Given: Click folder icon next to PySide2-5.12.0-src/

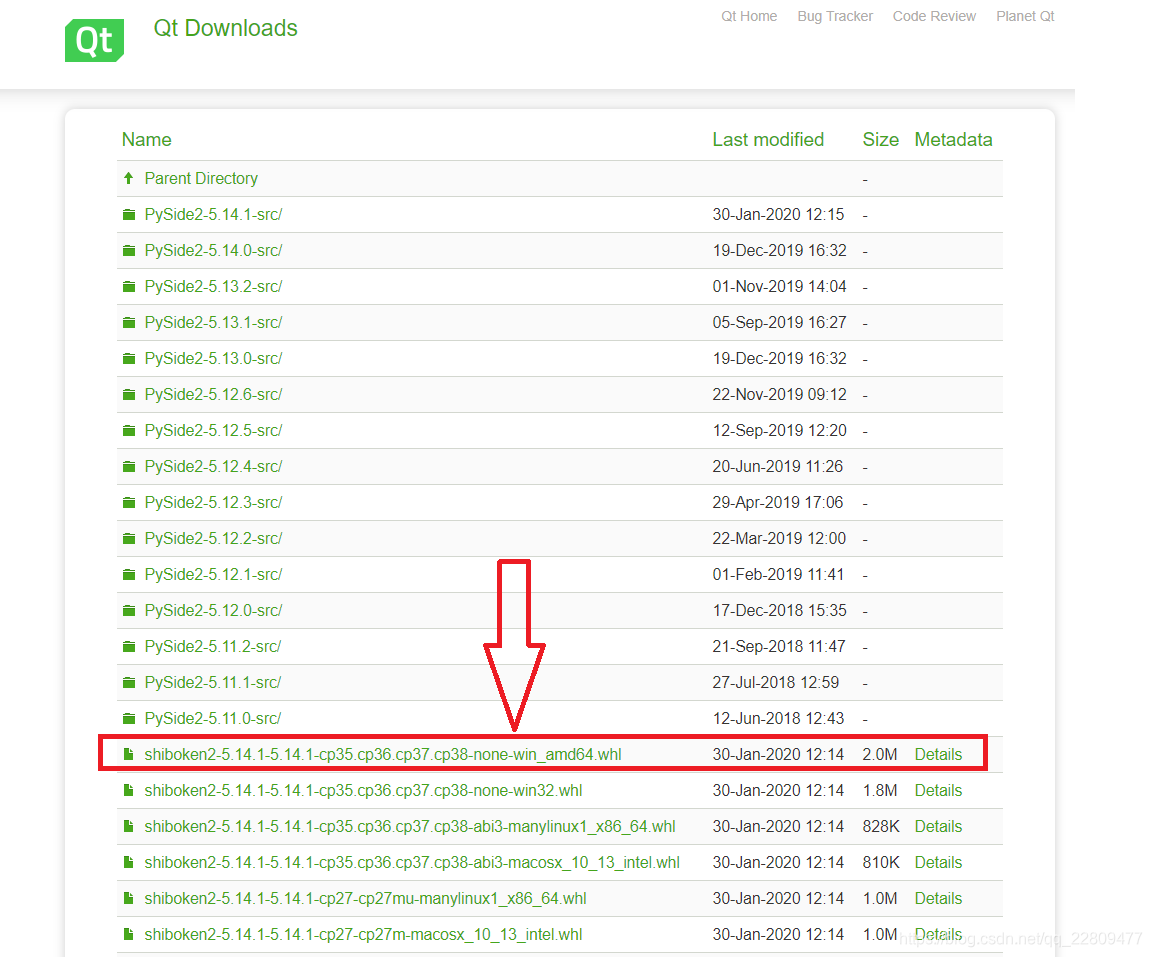Looking at the screenshot, I should click(129, 610).
